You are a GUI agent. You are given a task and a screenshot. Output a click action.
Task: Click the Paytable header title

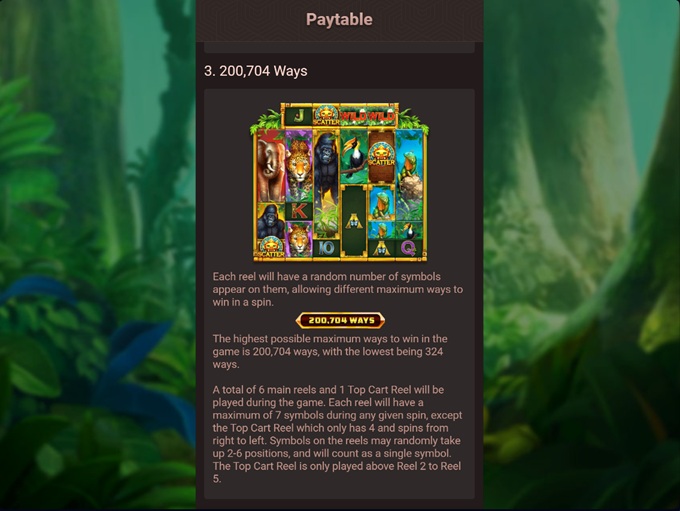coord(339,20)
